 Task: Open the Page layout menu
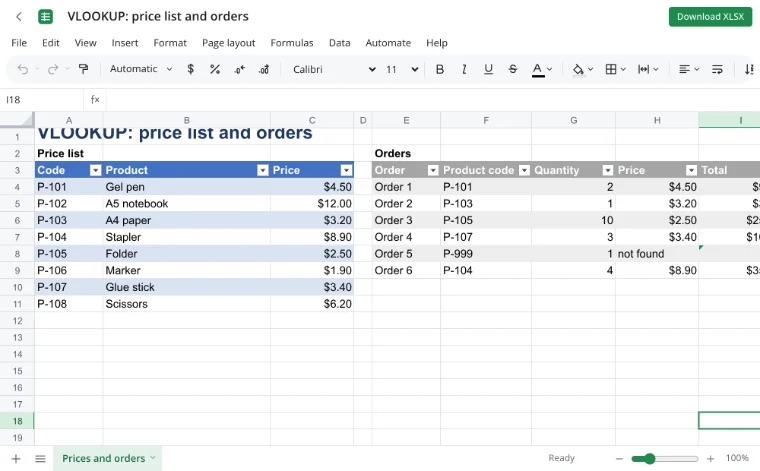point(228,43)
